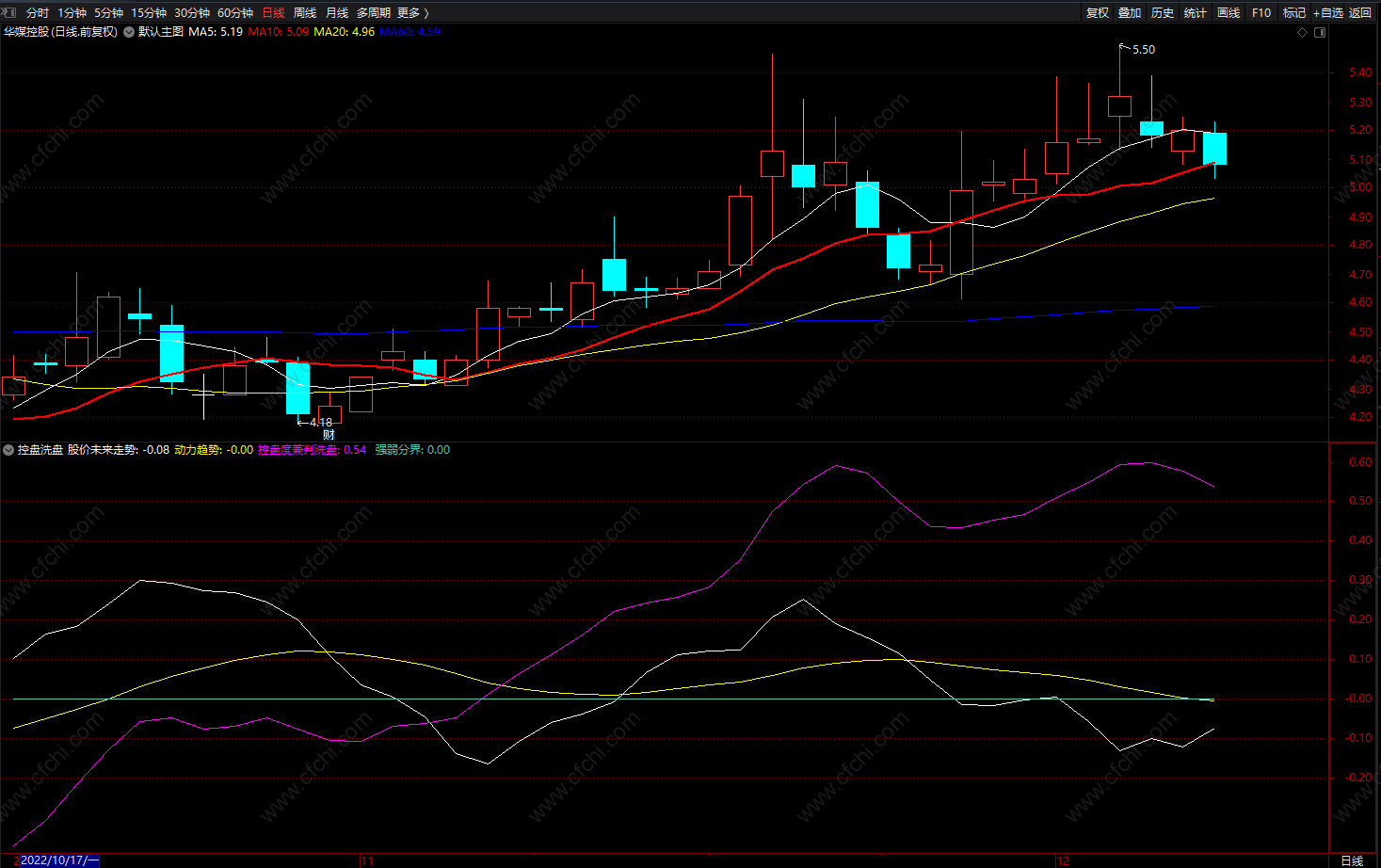Click the 复权 adjustment button

(x=1098, y=12)
